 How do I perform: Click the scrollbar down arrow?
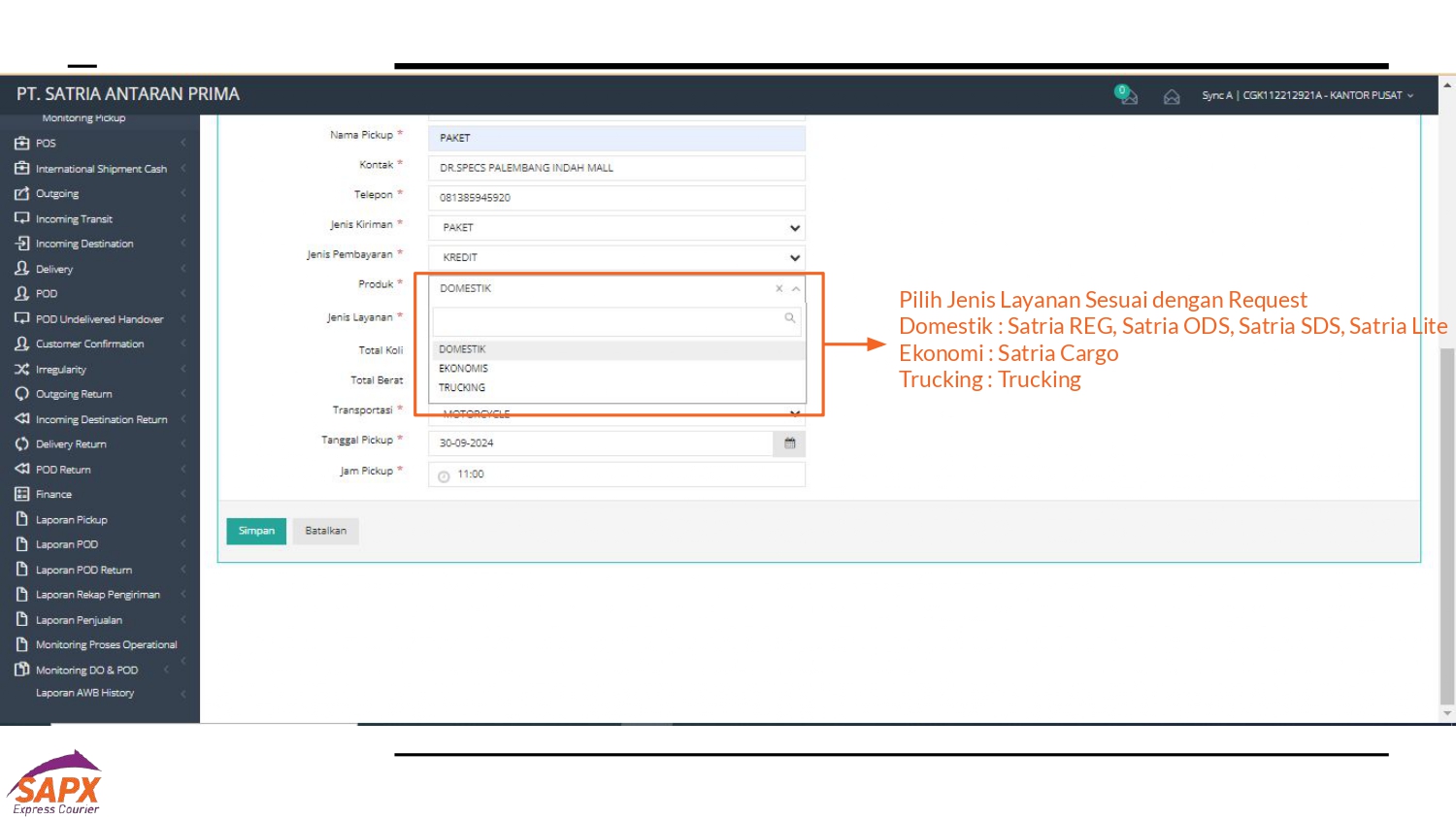click(1447, 713)
